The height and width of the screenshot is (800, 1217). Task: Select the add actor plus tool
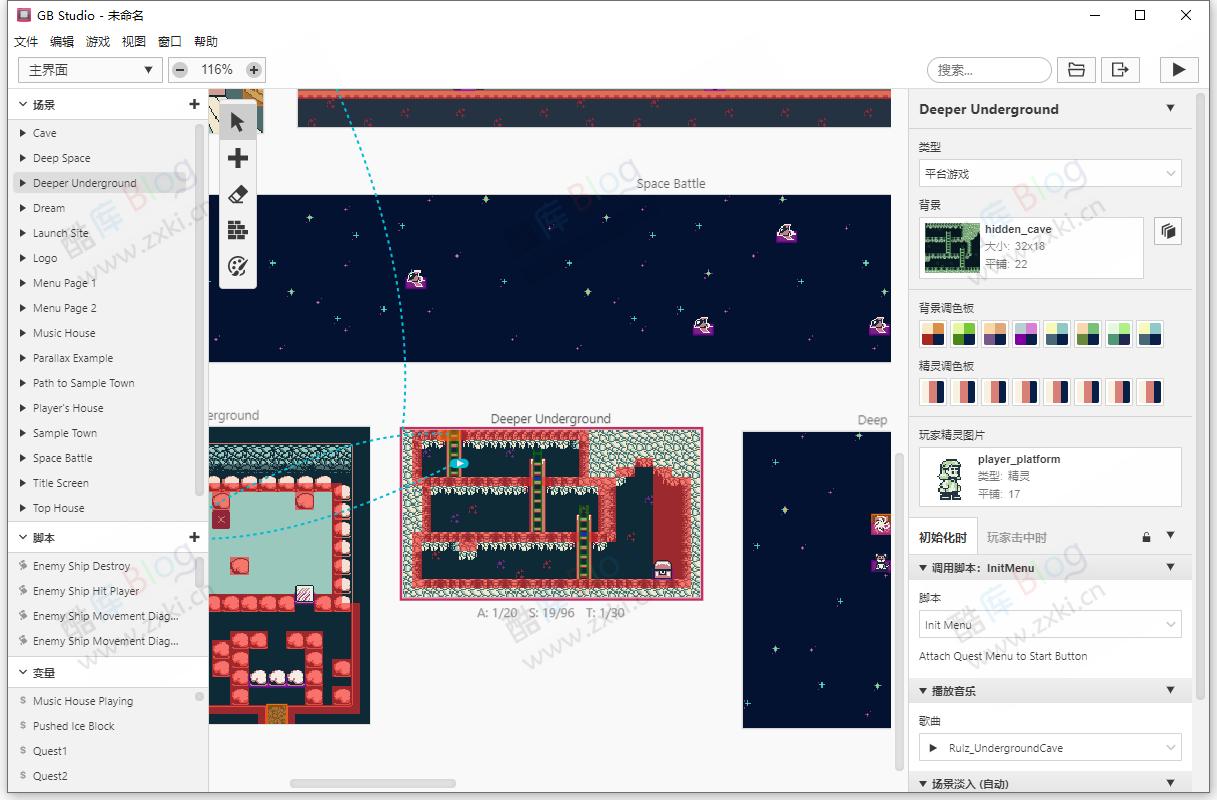[x=237, y=158]
